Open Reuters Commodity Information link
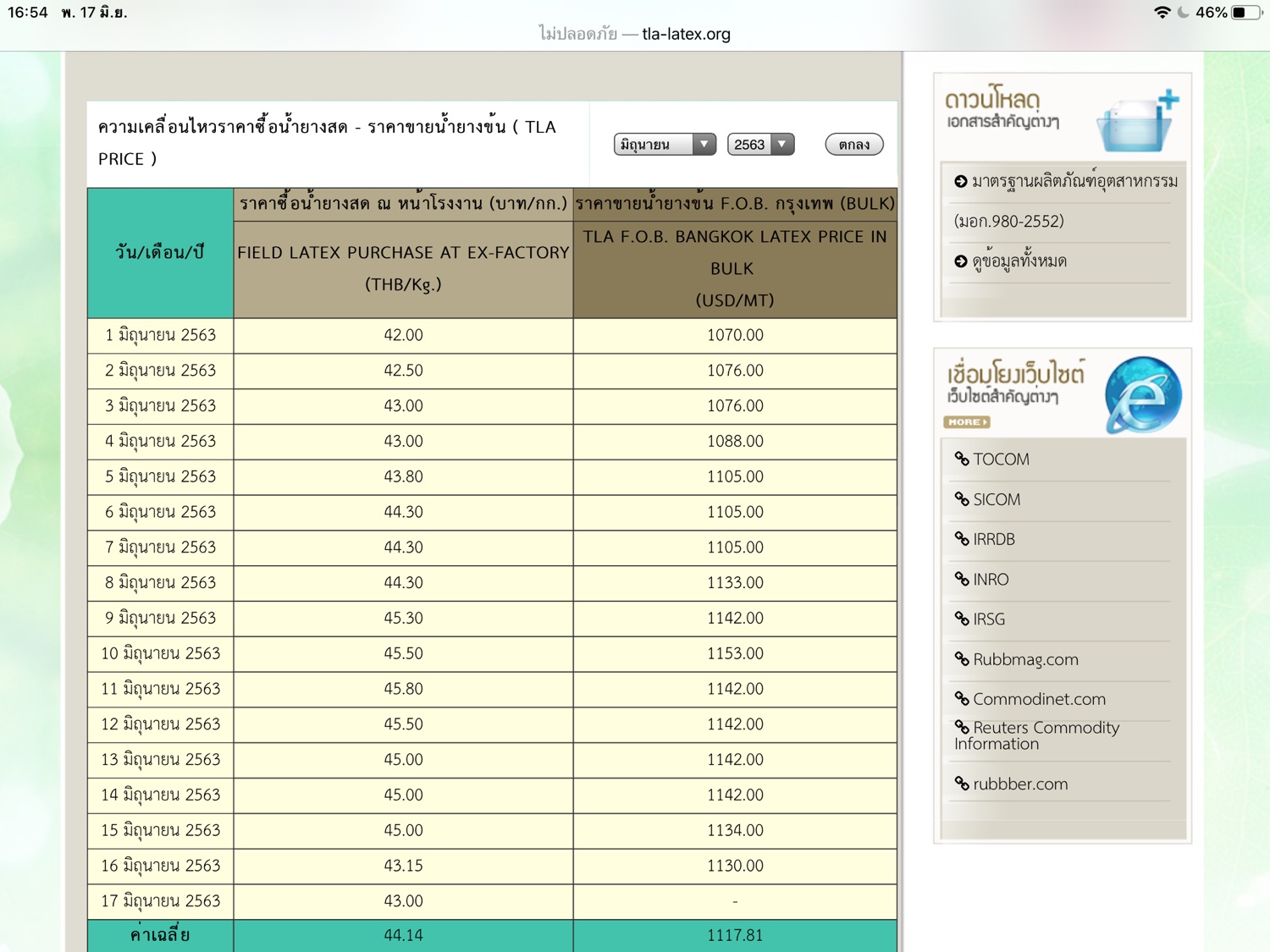This screenshot has width=1270, height=952. tap(1037, 735)
